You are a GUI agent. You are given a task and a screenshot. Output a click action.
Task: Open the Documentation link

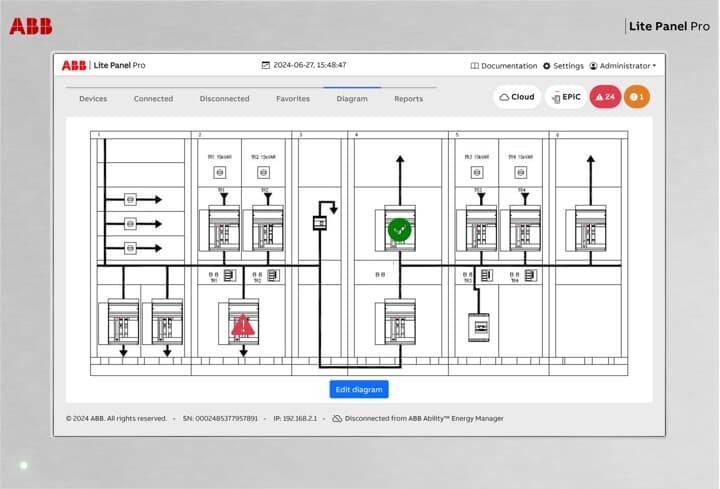[504, 66]
